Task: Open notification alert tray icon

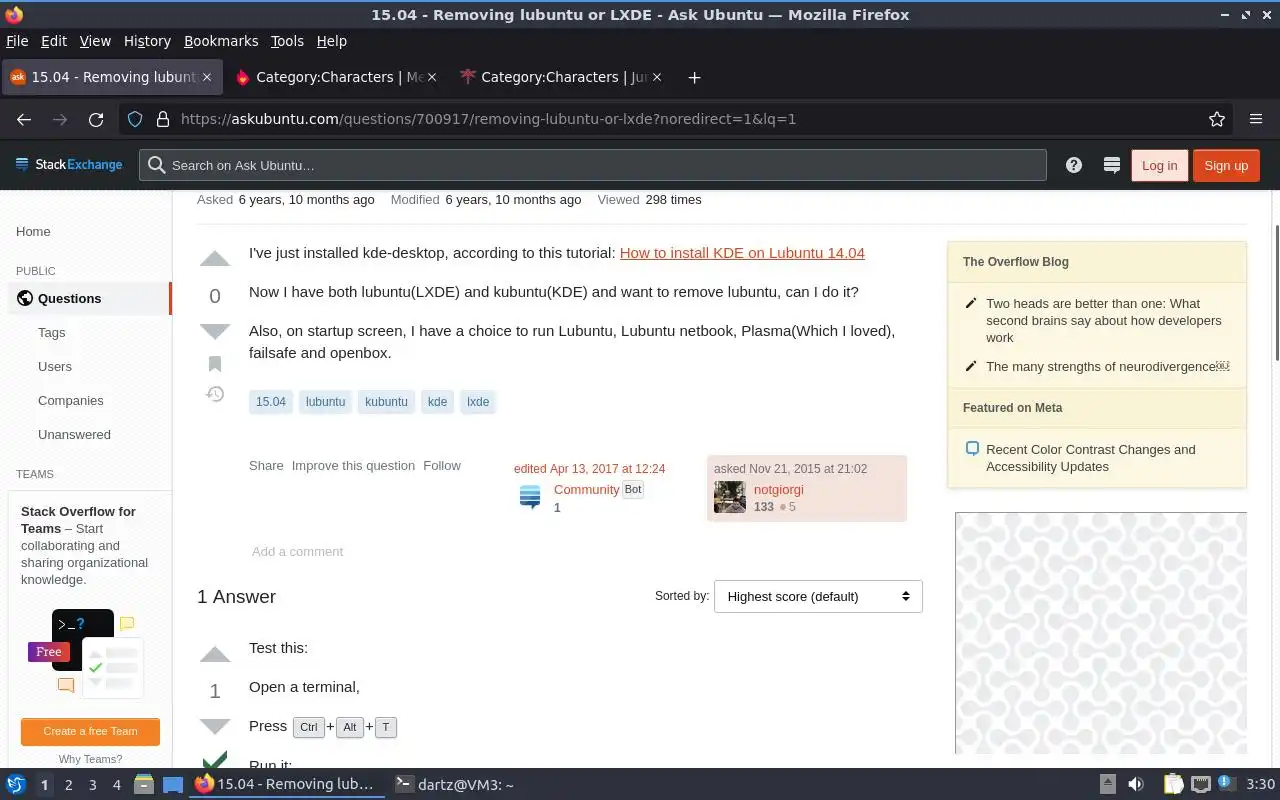Action: [1227, 784]
